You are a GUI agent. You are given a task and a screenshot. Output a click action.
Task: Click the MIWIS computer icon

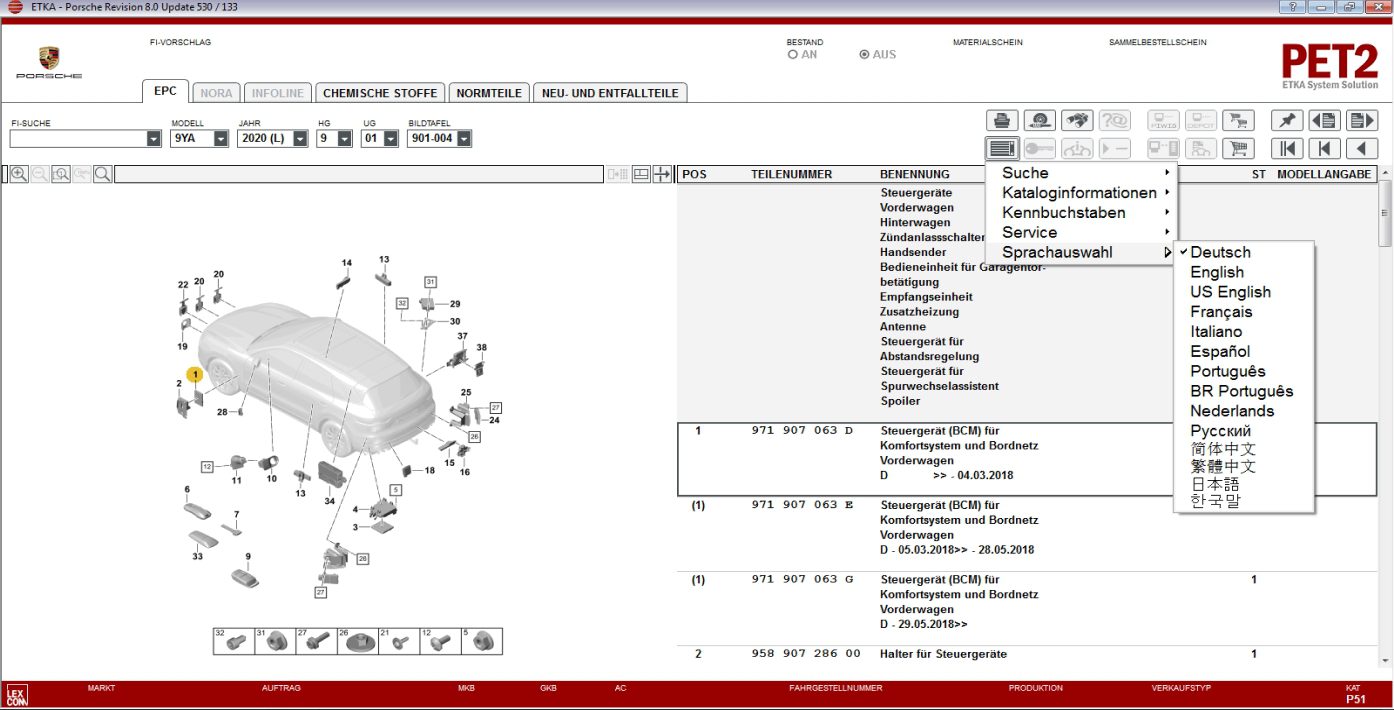pyautogui.click(x=1164, y=121)
